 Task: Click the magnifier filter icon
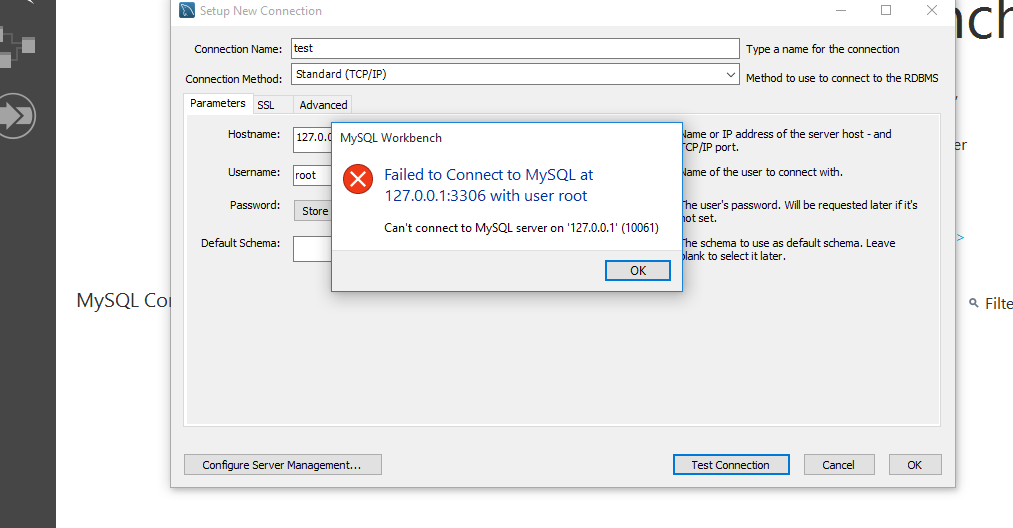pos(974,303)
